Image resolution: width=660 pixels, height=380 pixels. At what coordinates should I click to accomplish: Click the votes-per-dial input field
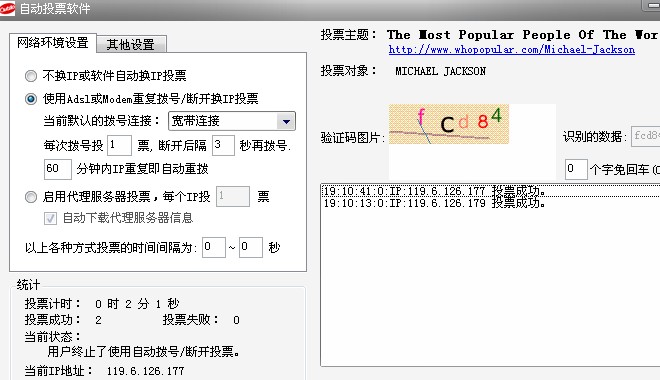[119, 146]
